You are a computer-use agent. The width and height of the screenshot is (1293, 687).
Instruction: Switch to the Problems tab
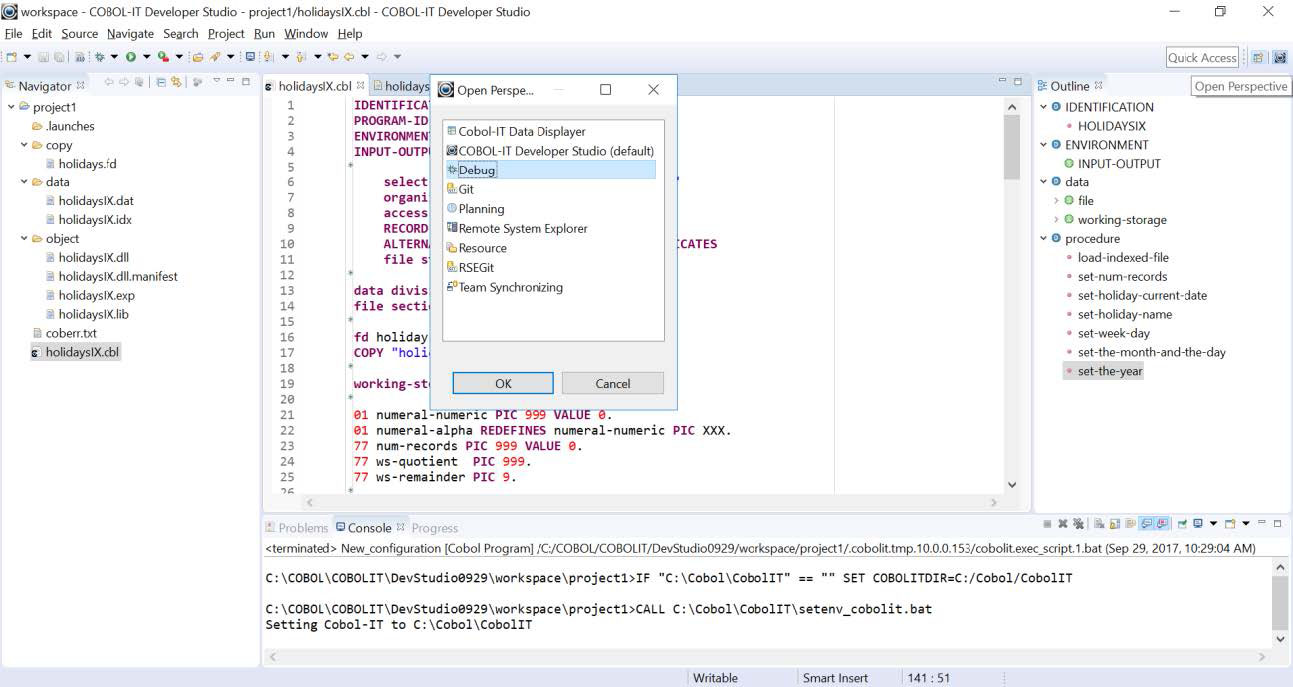[296, 528]
